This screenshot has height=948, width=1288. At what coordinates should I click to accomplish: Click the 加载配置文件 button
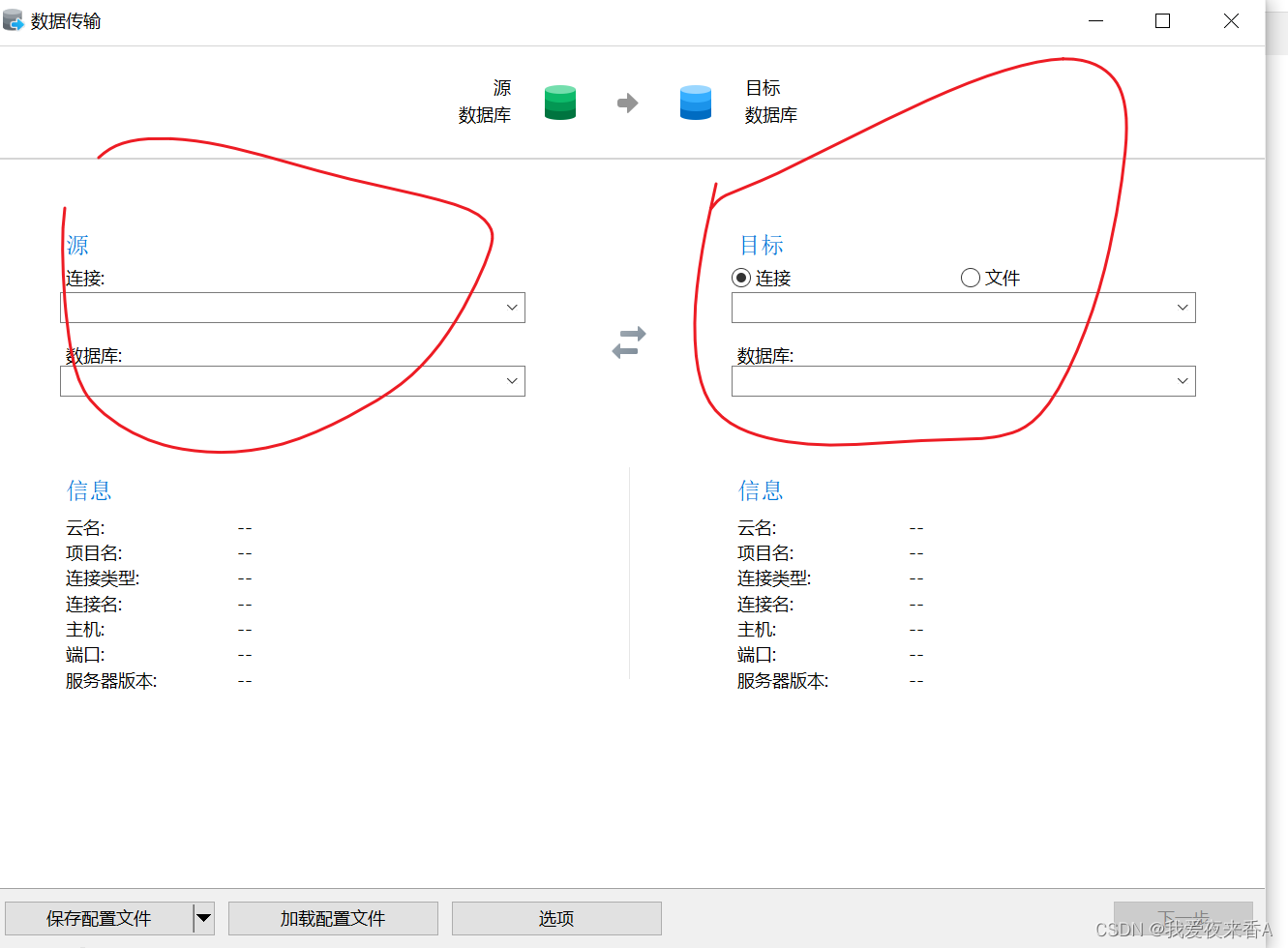[333, 918]
